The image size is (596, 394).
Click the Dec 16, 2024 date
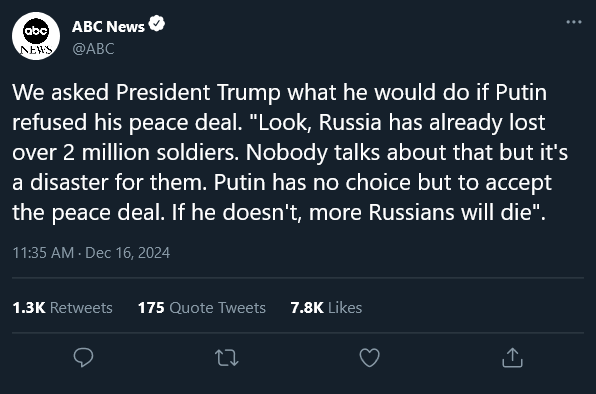[127, 253]
